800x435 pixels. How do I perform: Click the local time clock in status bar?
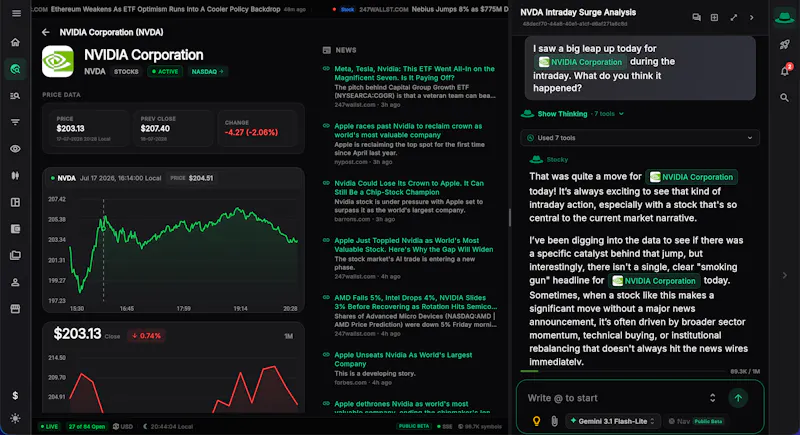pyautogui.click(x=168, y=426)
